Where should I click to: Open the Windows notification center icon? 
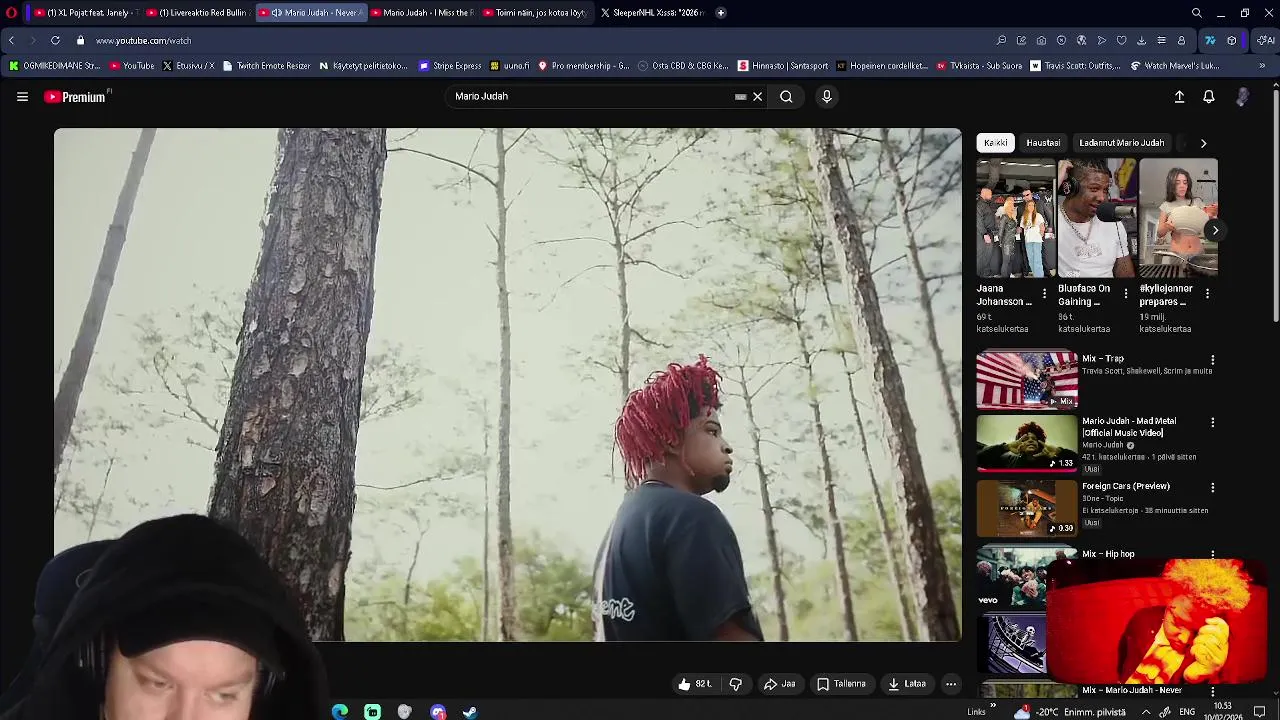coord(1260,712)
